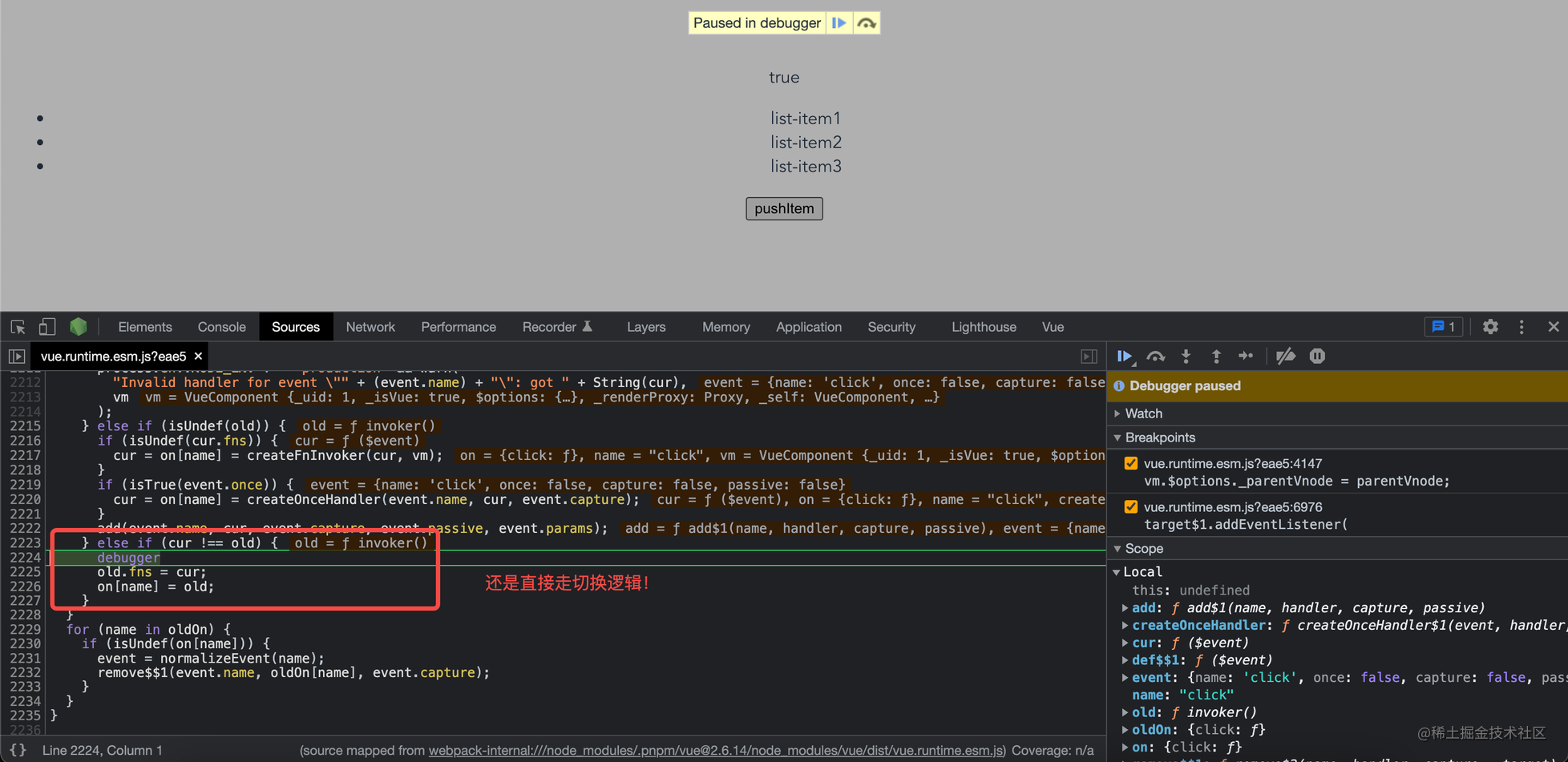The image size is (1568, 762).
Task: Expand the old invoker variable
Action: [1125, 712]
